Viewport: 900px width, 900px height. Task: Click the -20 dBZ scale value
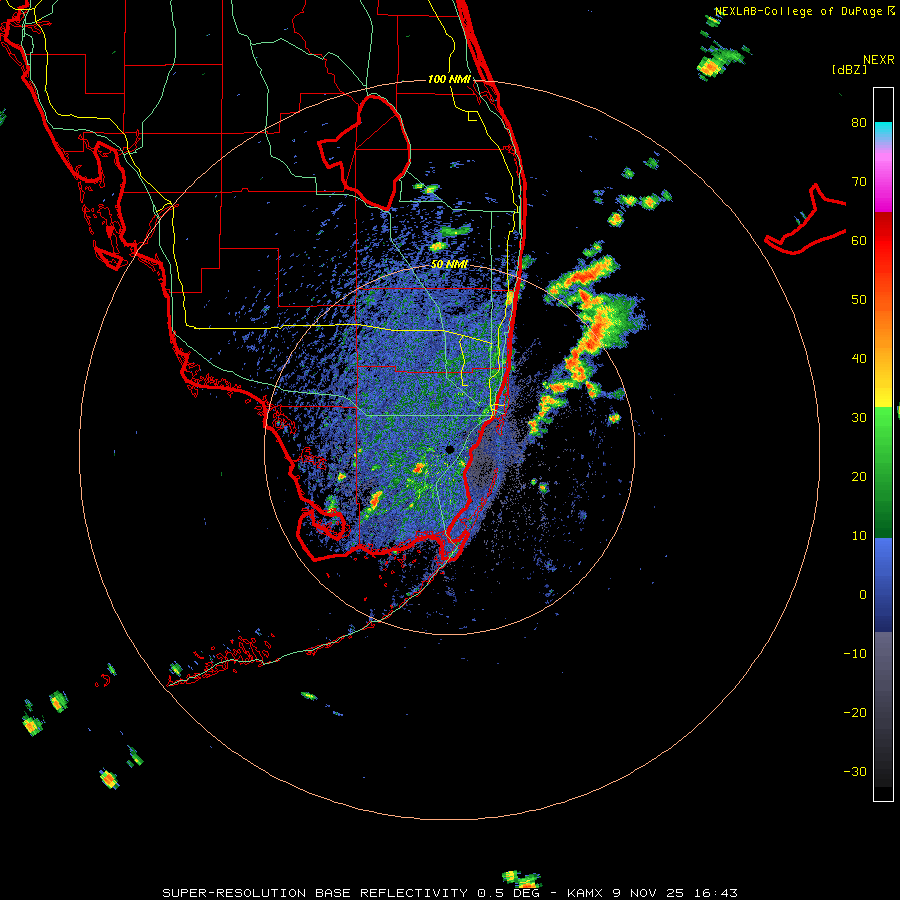(855, 713)
